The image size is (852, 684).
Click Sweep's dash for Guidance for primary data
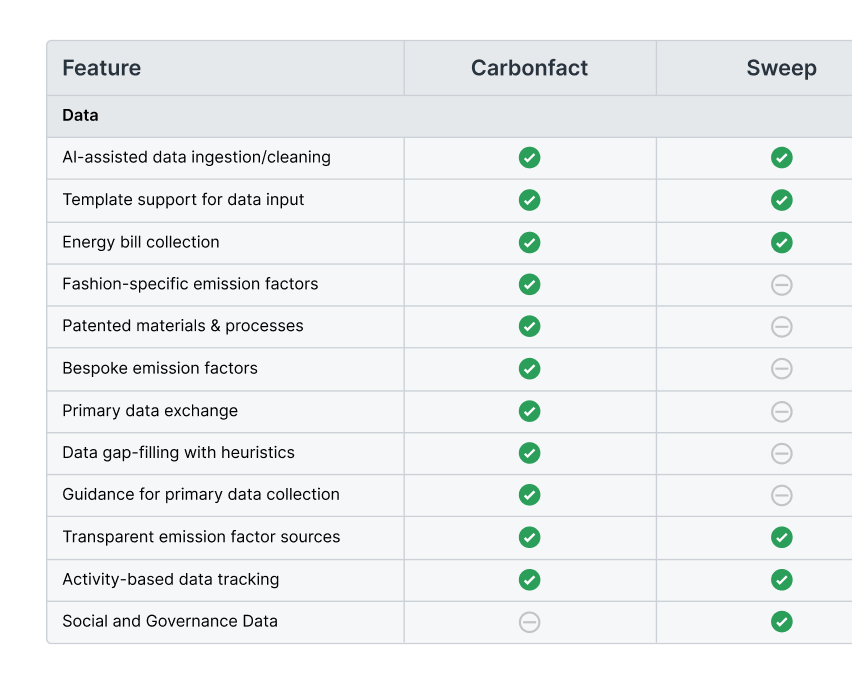pos(781,495)
